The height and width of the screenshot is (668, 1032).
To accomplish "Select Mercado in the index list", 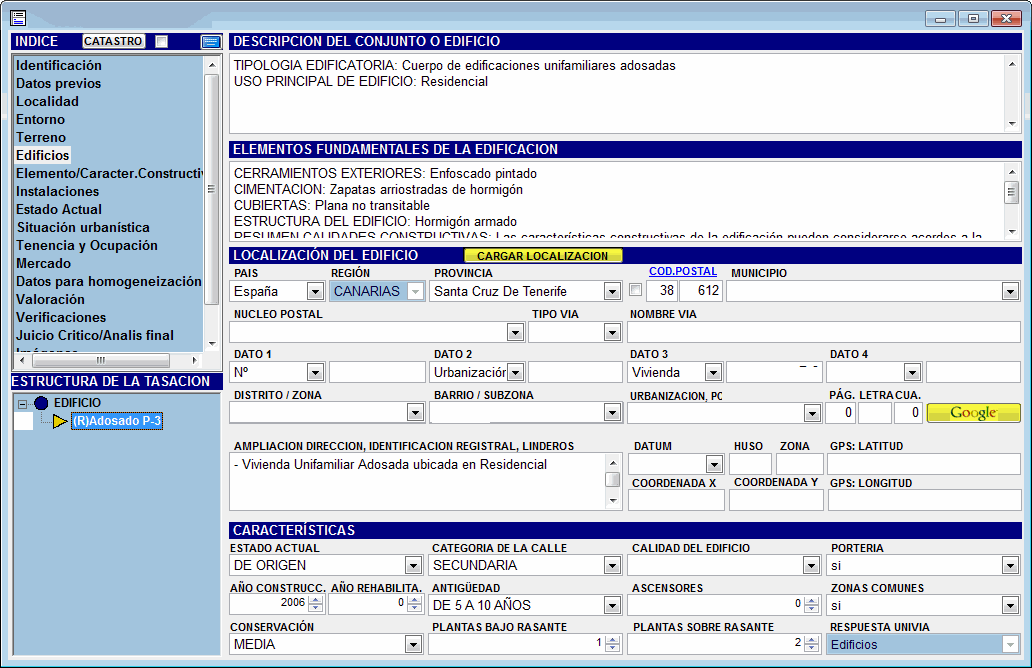I will (43, 263).
